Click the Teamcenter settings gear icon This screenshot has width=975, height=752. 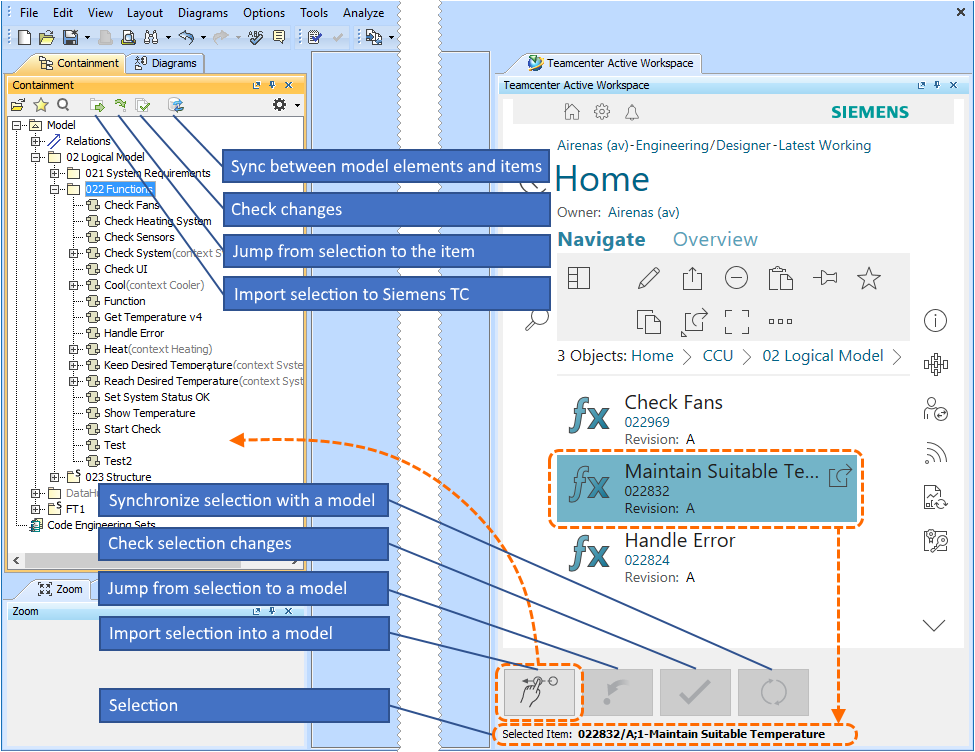click(601, 112)
